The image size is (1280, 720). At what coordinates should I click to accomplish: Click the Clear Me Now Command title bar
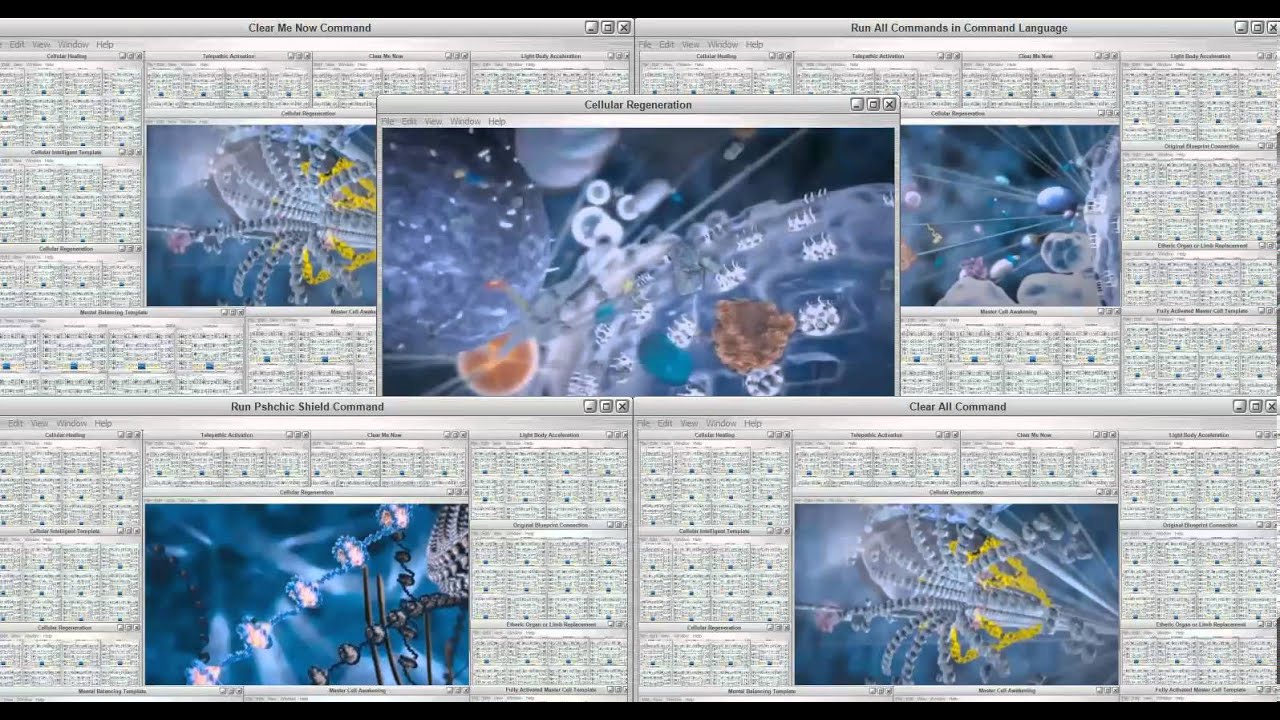[x=309, y=28]
